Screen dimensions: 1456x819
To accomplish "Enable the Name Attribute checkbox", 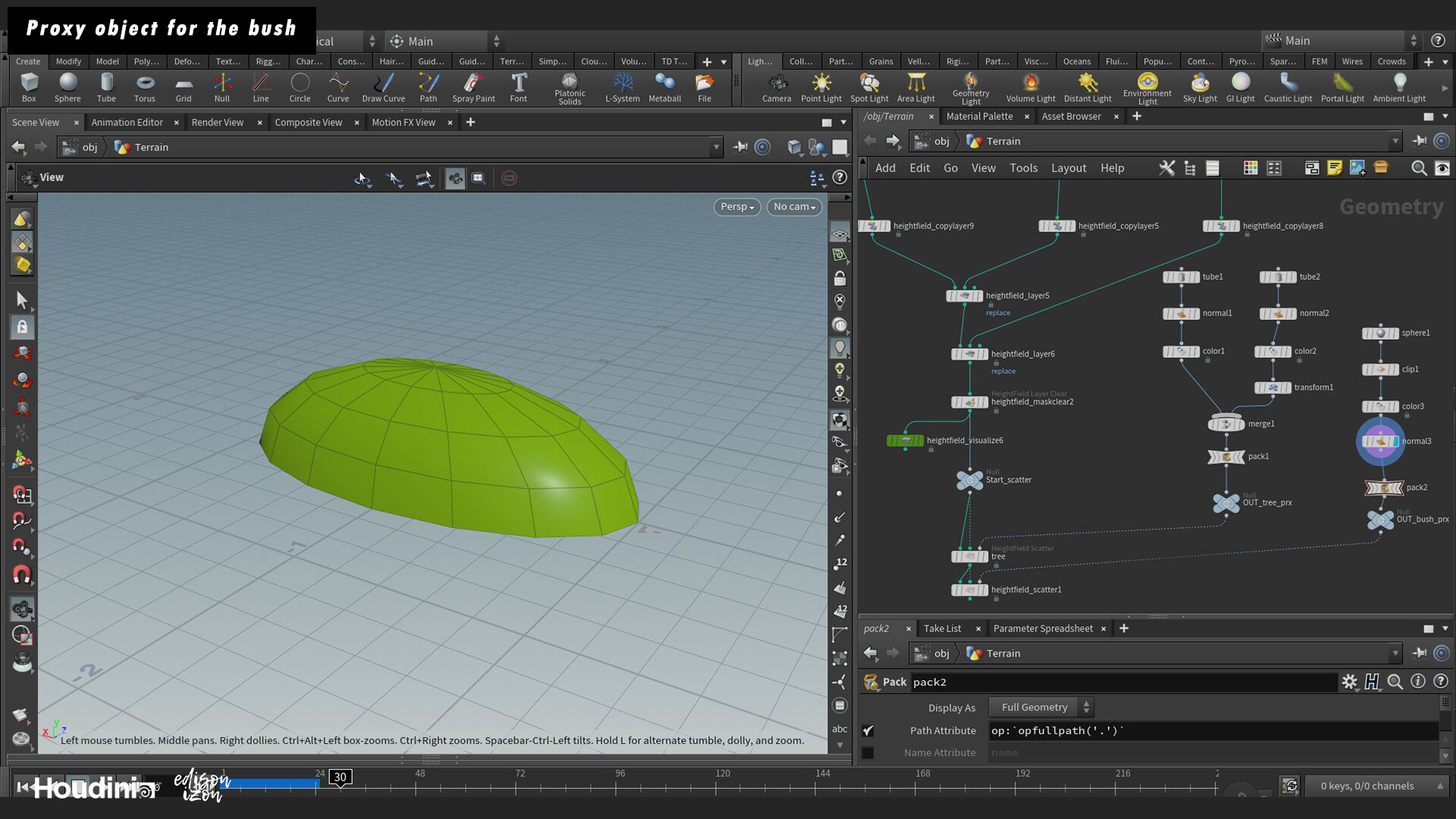I will pos(868,752).
